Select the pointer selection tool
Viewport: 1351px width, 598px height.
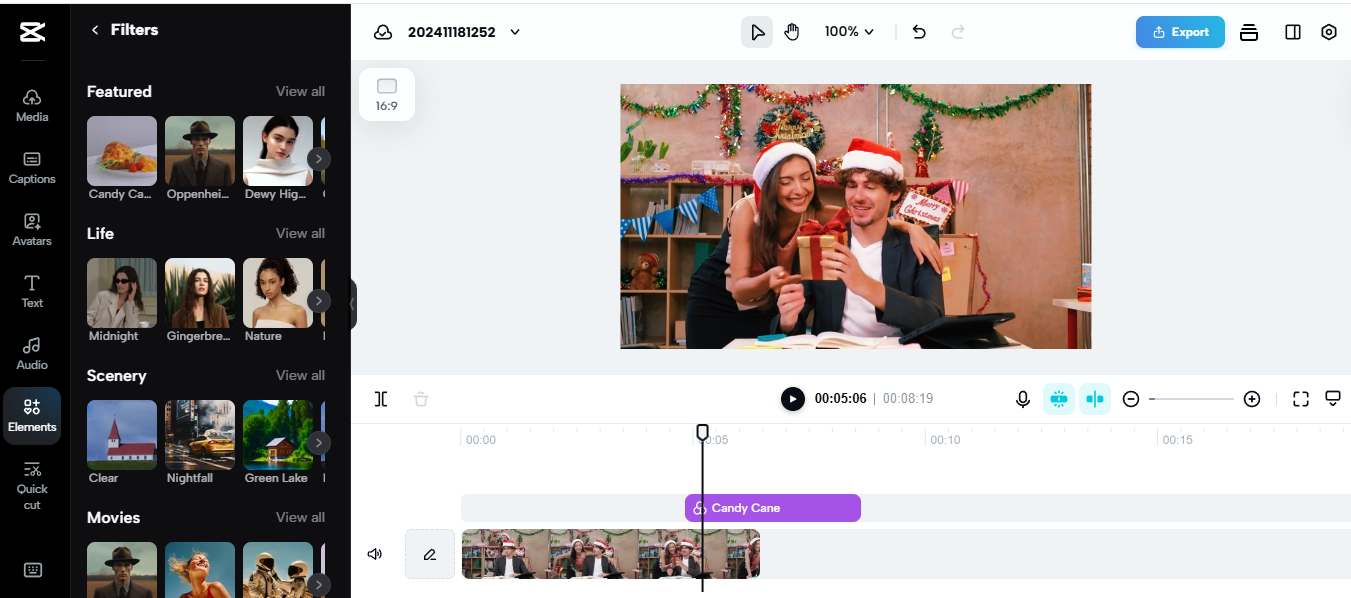pyautogui.click(x=757, y=32)
